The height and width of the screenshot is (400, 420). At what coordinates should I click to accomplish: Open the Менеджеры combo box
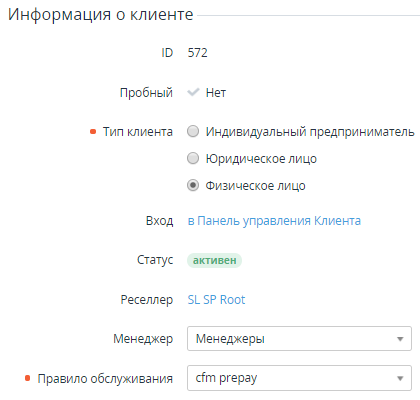[299, 339]
